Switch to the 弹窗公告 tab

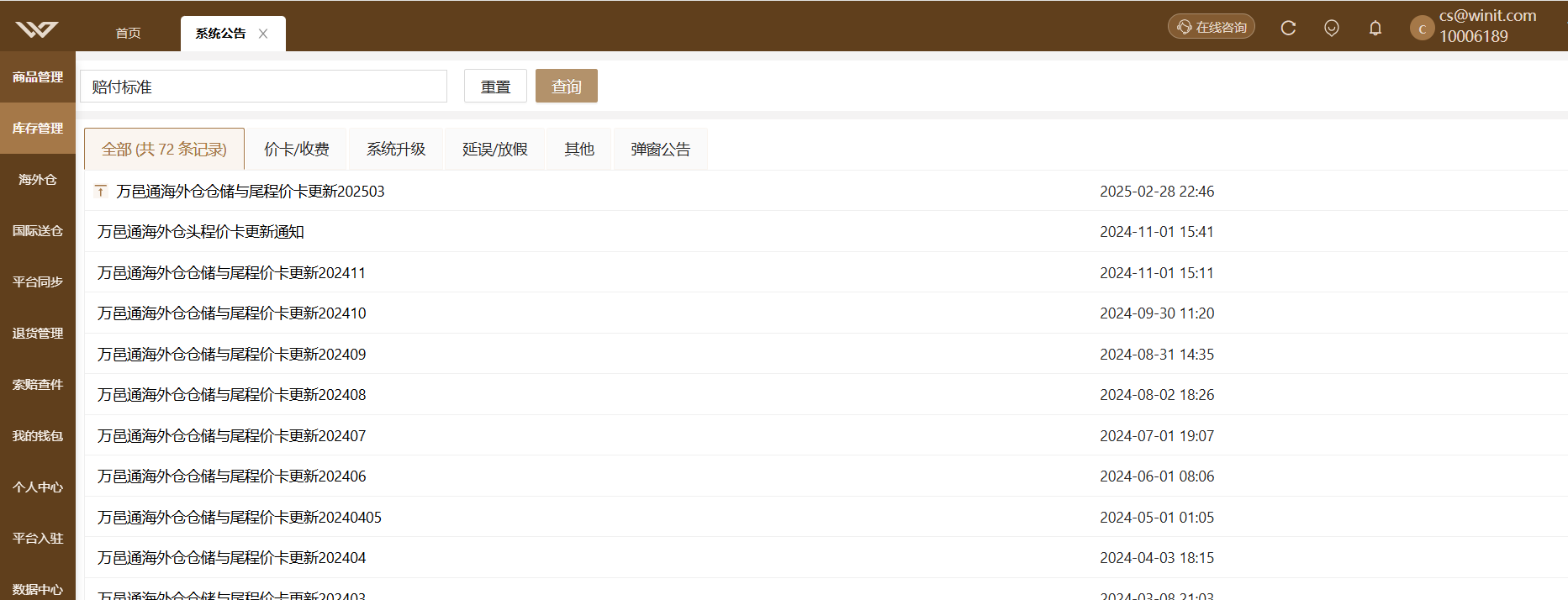pyautogui.click(x=661, y=149)
